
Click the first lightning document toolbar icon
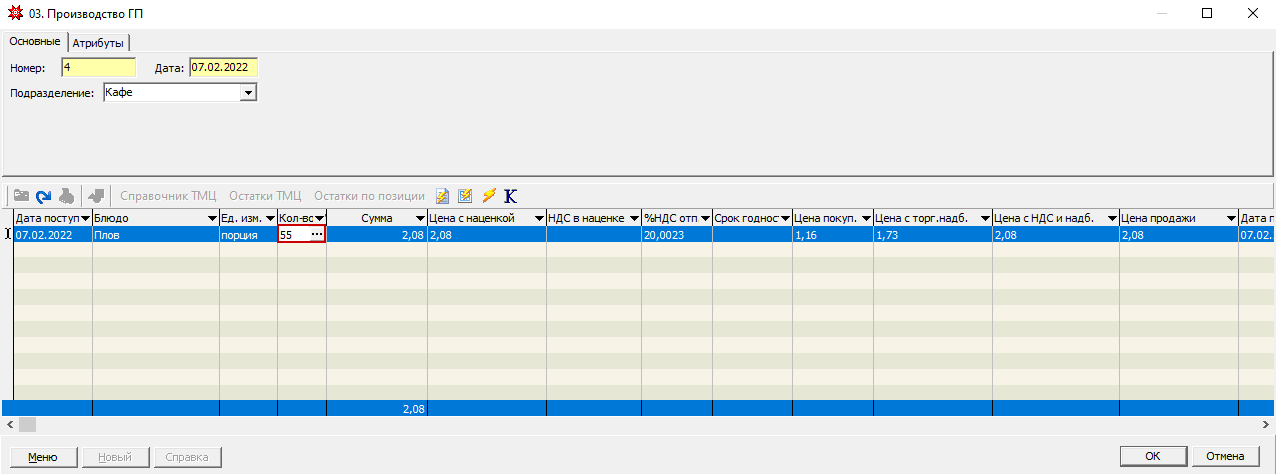pyautogui.click(x=443, y=196)
